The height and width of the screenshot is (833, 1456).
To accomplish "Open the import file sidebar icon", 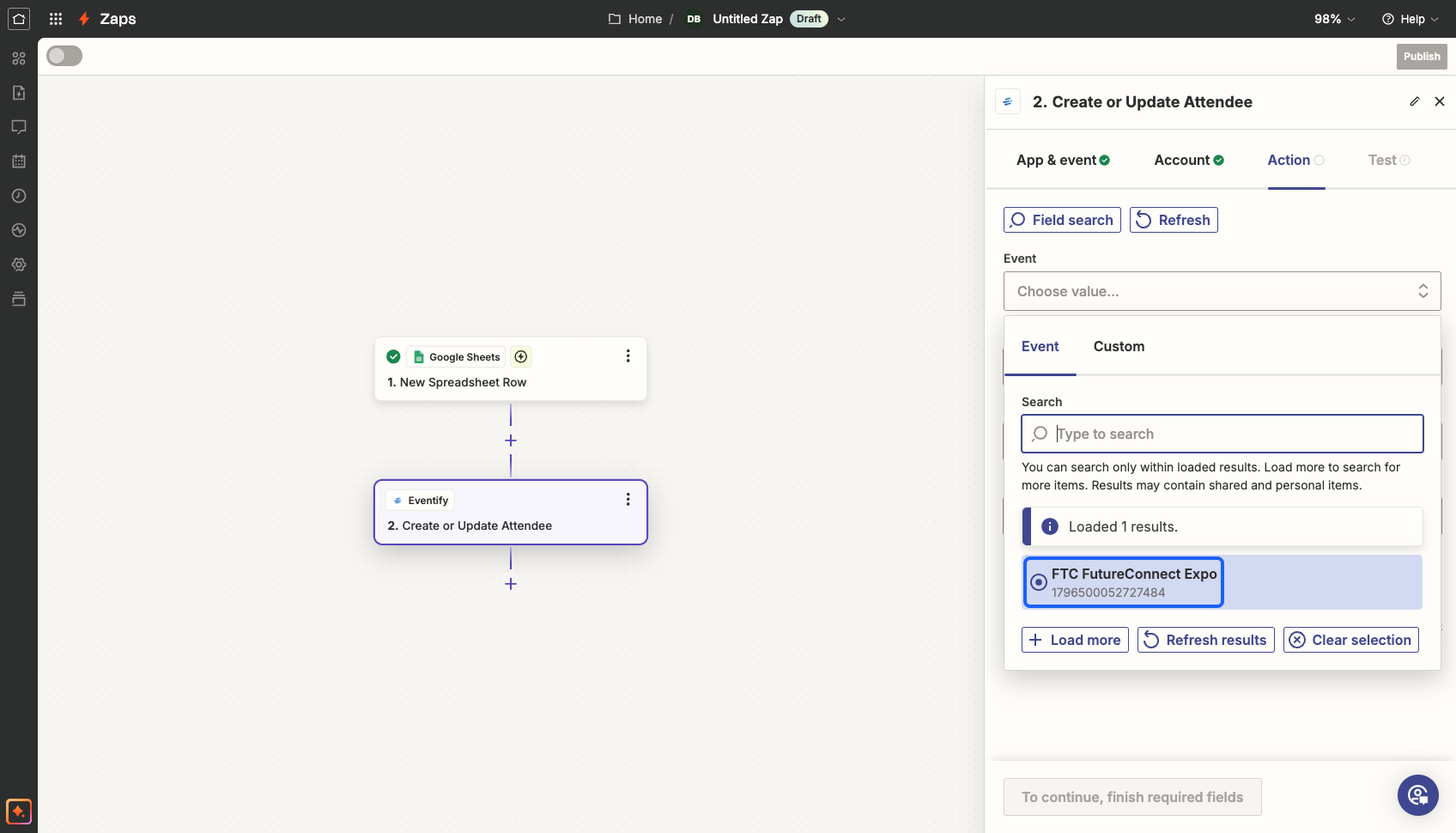I will point(19,93).
